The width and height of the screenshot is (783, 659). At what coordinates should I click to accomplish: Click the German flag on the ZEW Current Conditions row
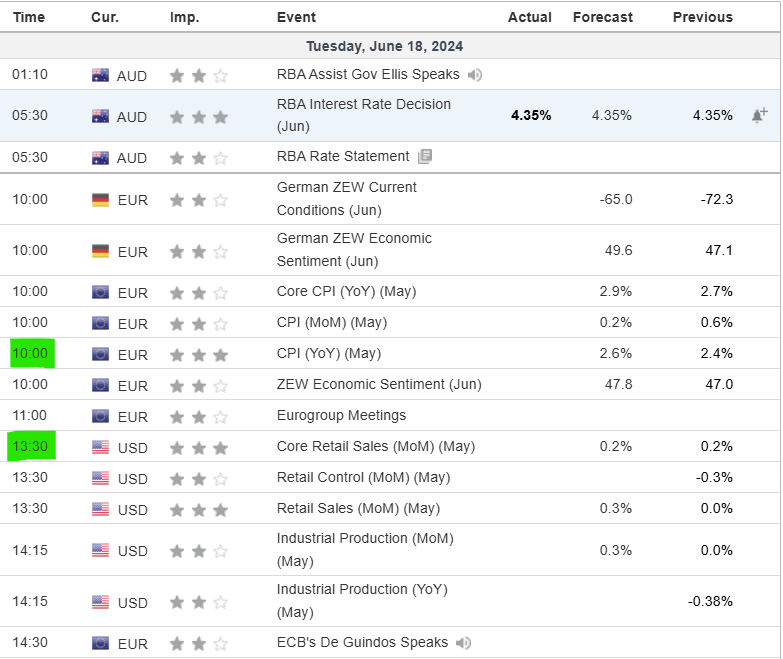[x=100, y=200]
